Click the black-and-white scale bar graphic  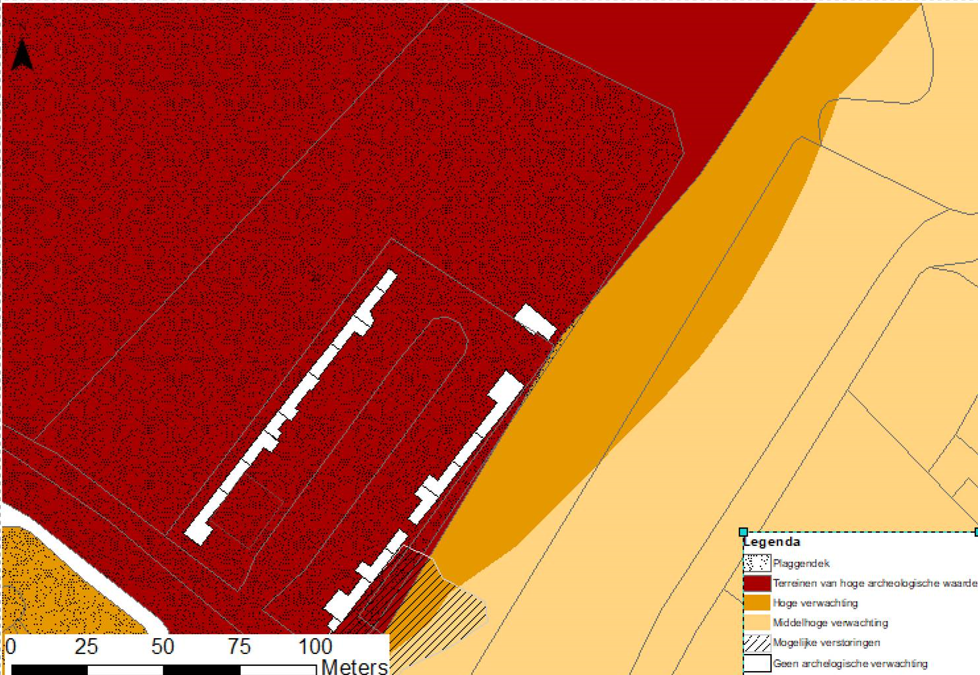(164, 670)
